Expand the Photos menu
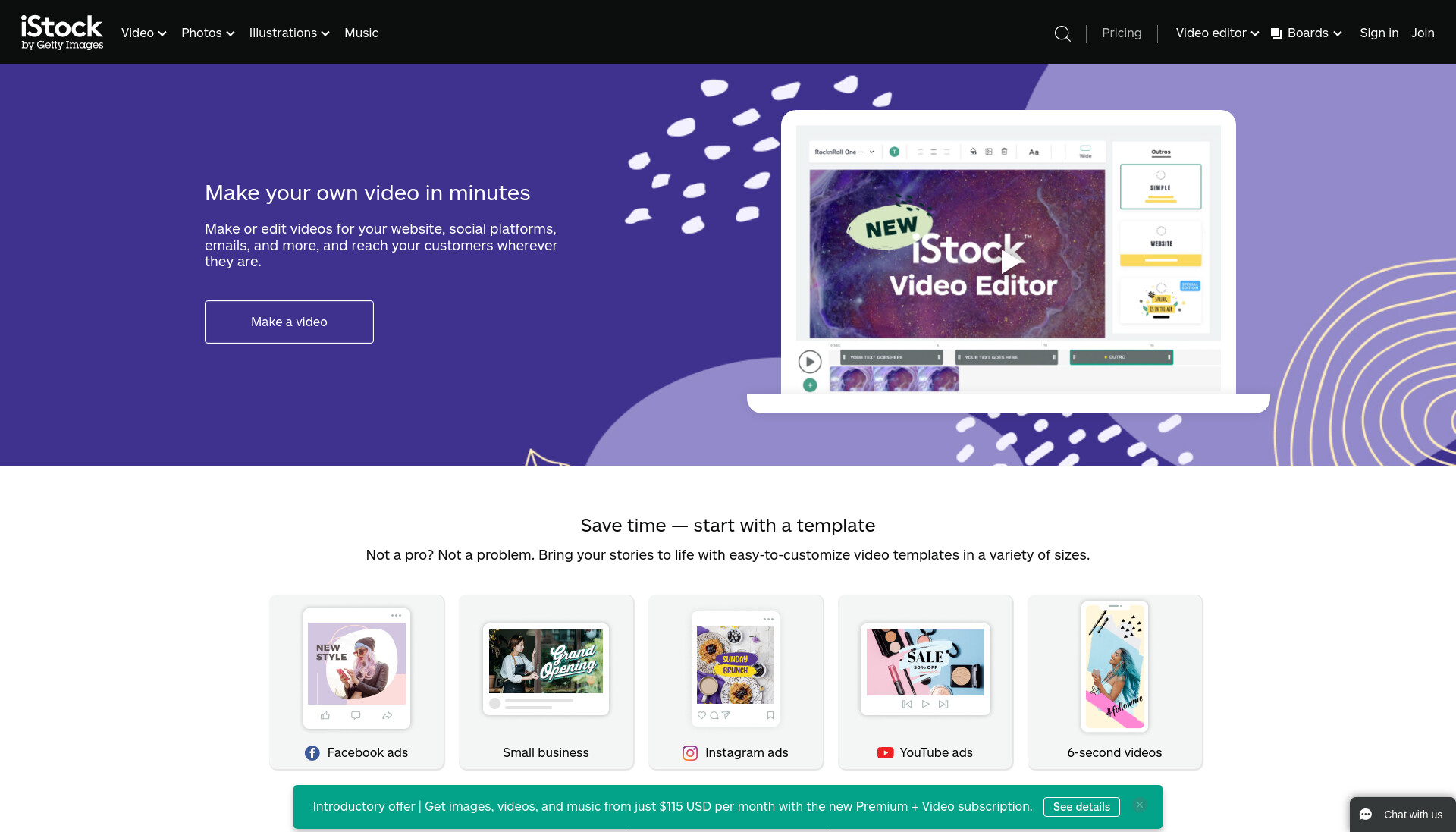Screen dimensions: 1456x832 [x=208, y=33]
